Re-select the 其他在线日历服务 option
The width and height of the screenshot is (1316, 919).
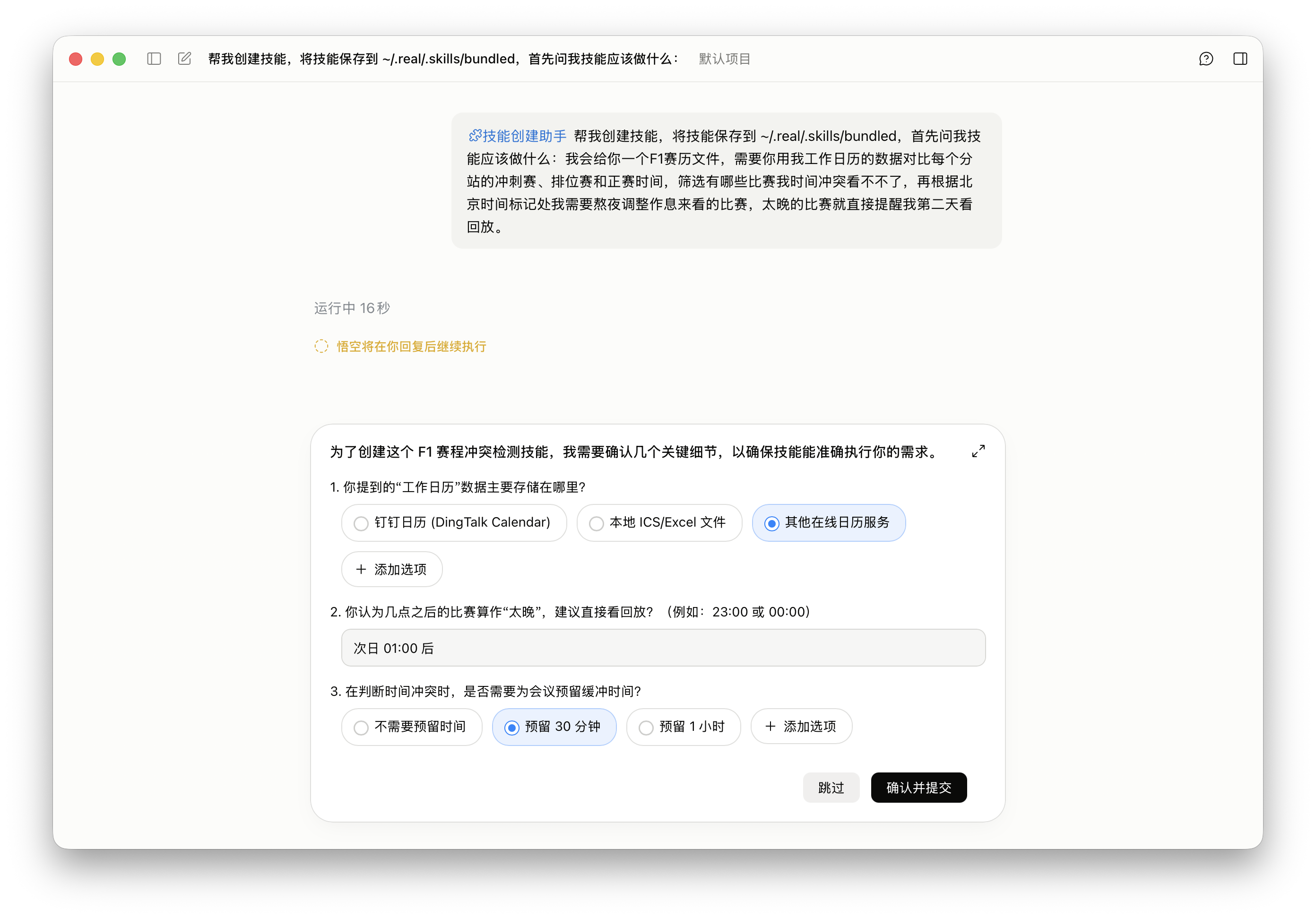click(x=828, y=522)
